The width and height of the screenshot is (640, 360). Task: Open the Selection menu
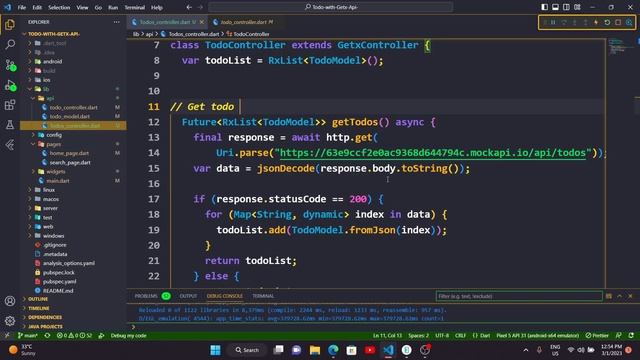click(x=59, y=7)
